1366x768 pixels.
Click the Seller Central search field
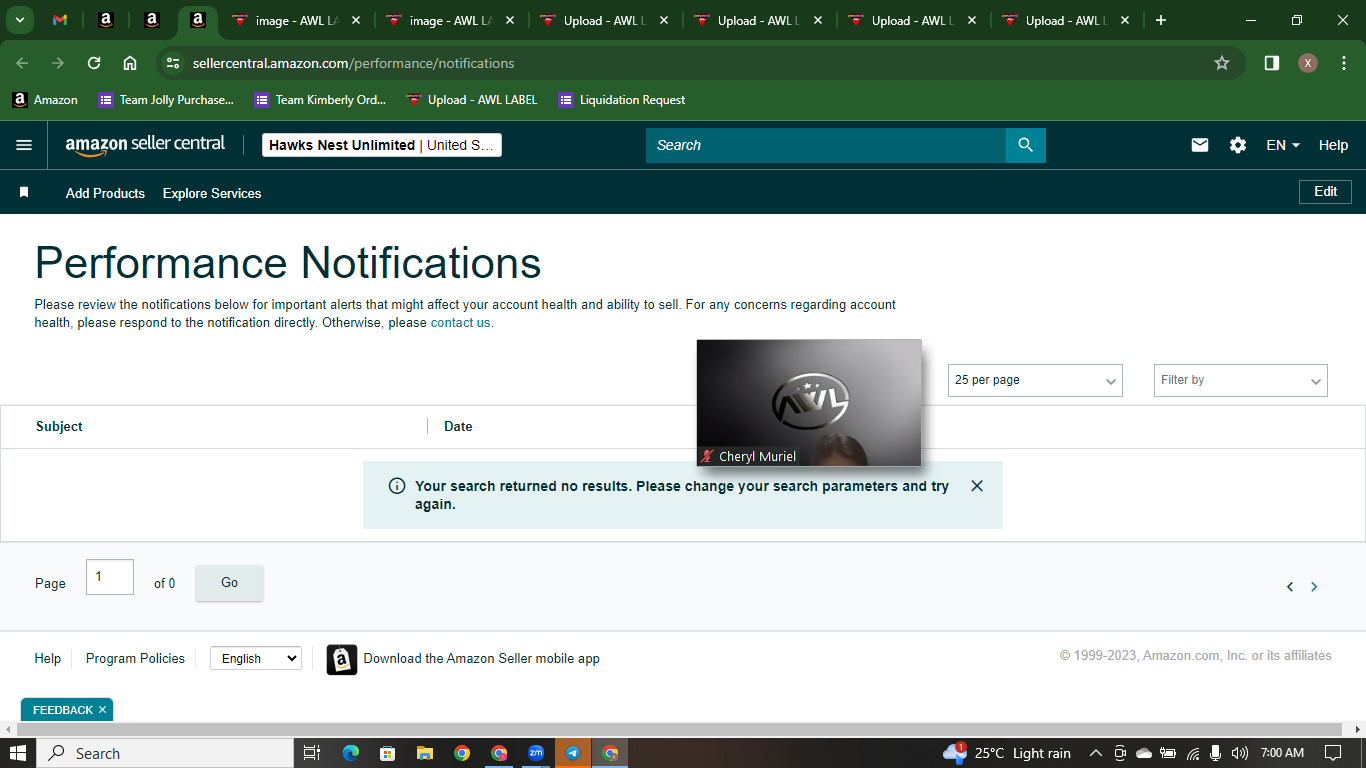coord(826,145)
